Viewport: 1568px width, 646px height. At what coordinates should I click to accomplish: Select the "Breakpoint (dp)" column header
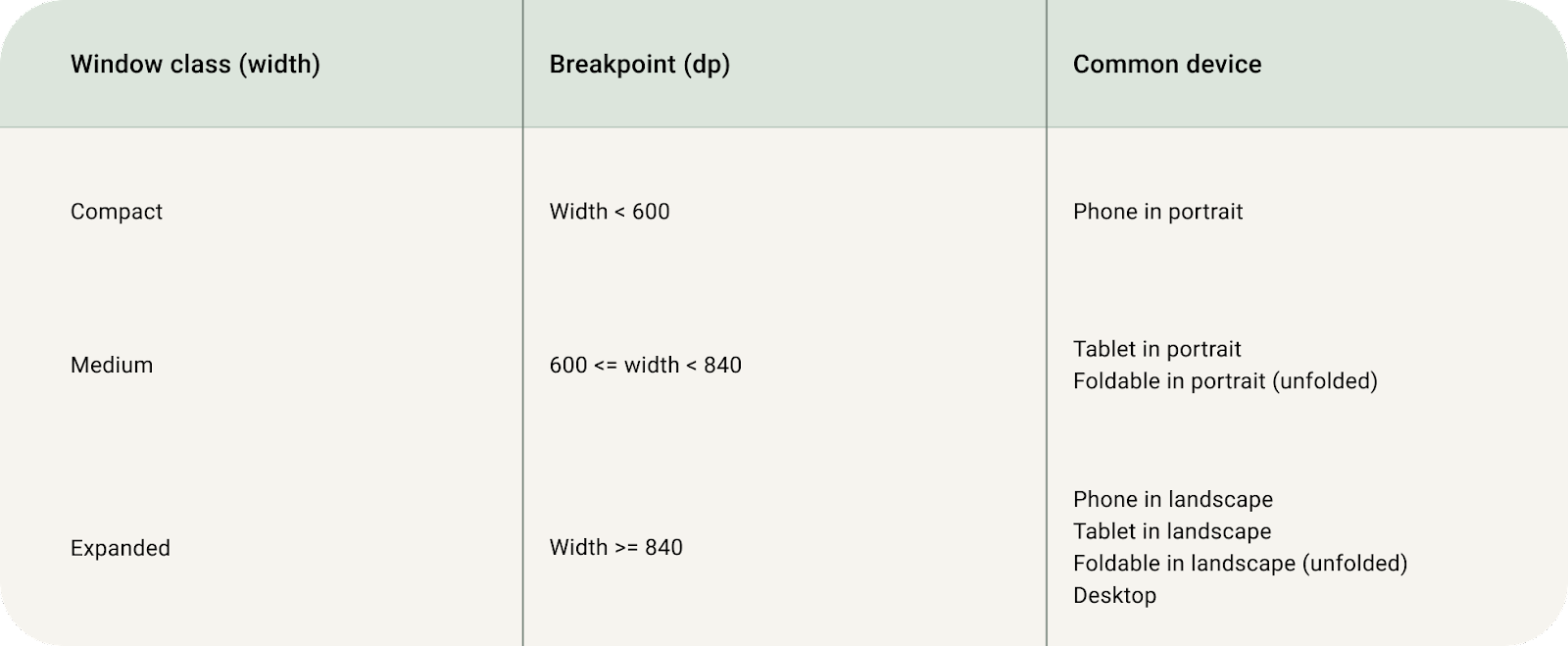point(639,65)
